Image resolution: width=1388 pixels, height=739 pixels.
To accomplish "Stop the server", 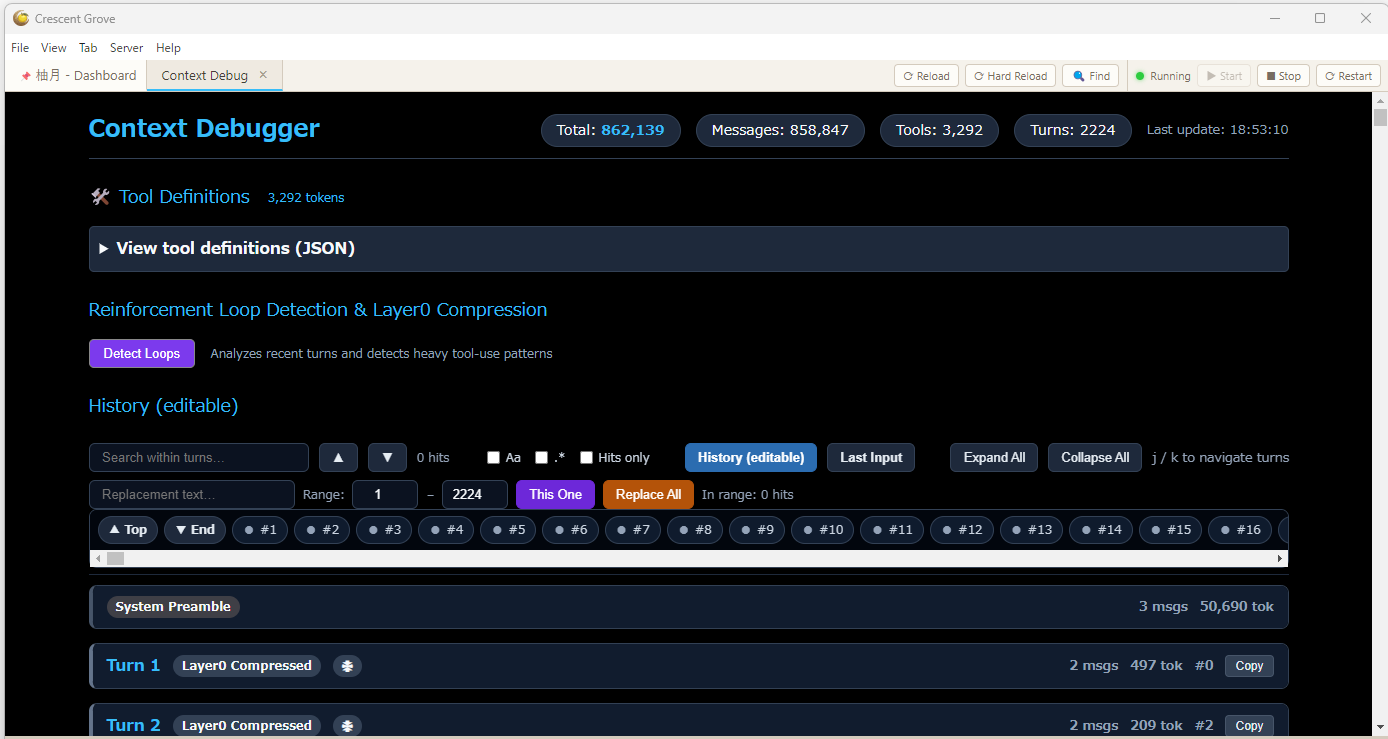I will coord(1283,76).
